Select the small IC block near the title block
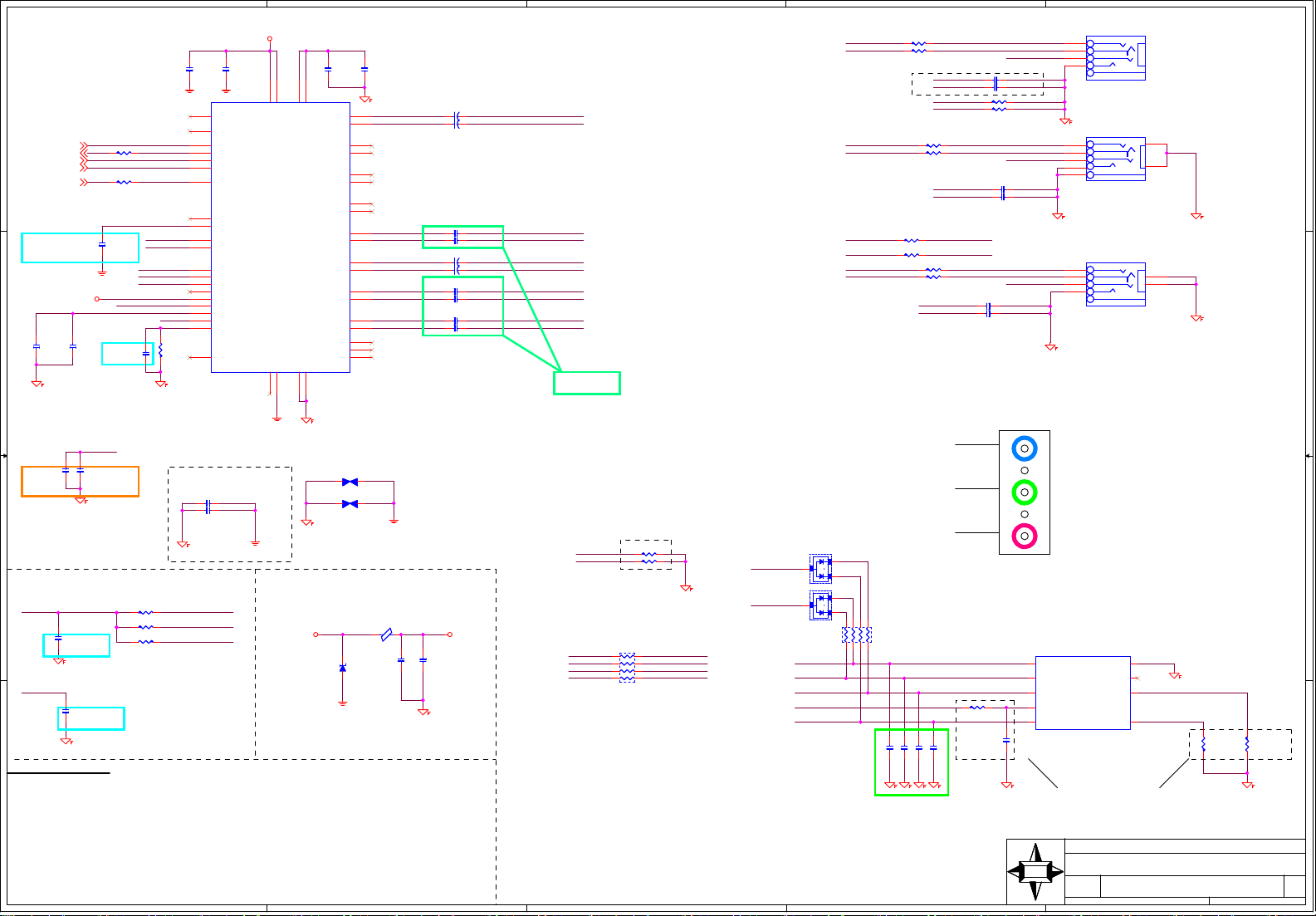The height and width of the screenshot is (916, 1316). coord(1083,693)
